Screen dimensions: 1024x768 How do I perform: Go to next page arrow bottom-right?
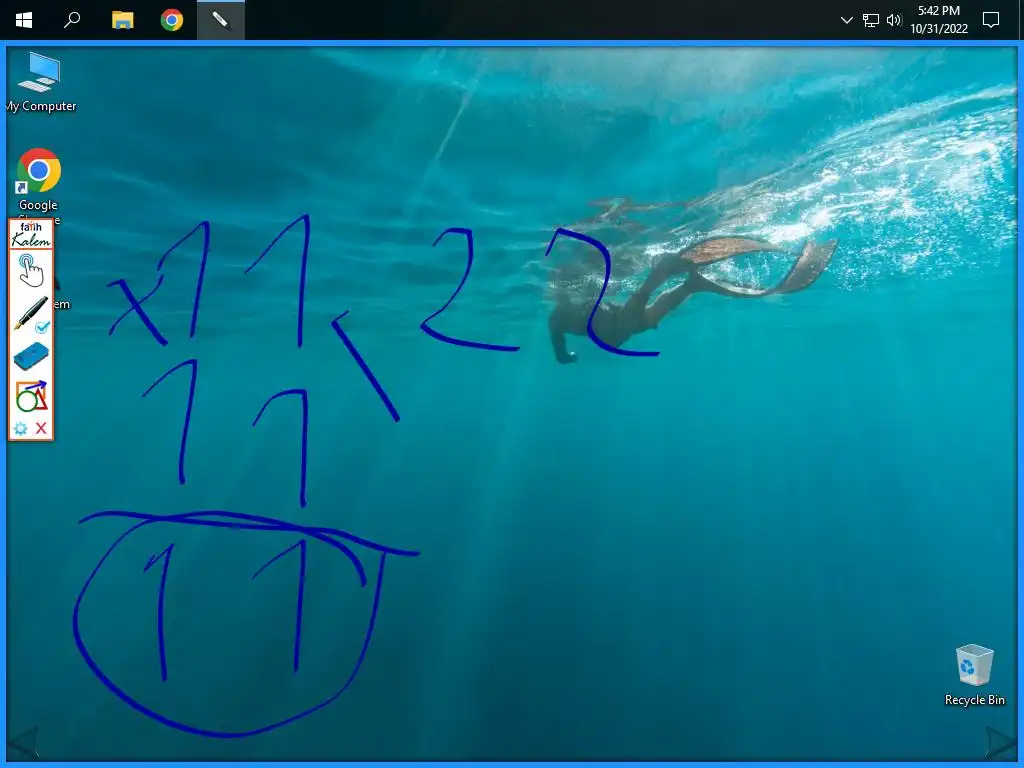pos(1000,743)
